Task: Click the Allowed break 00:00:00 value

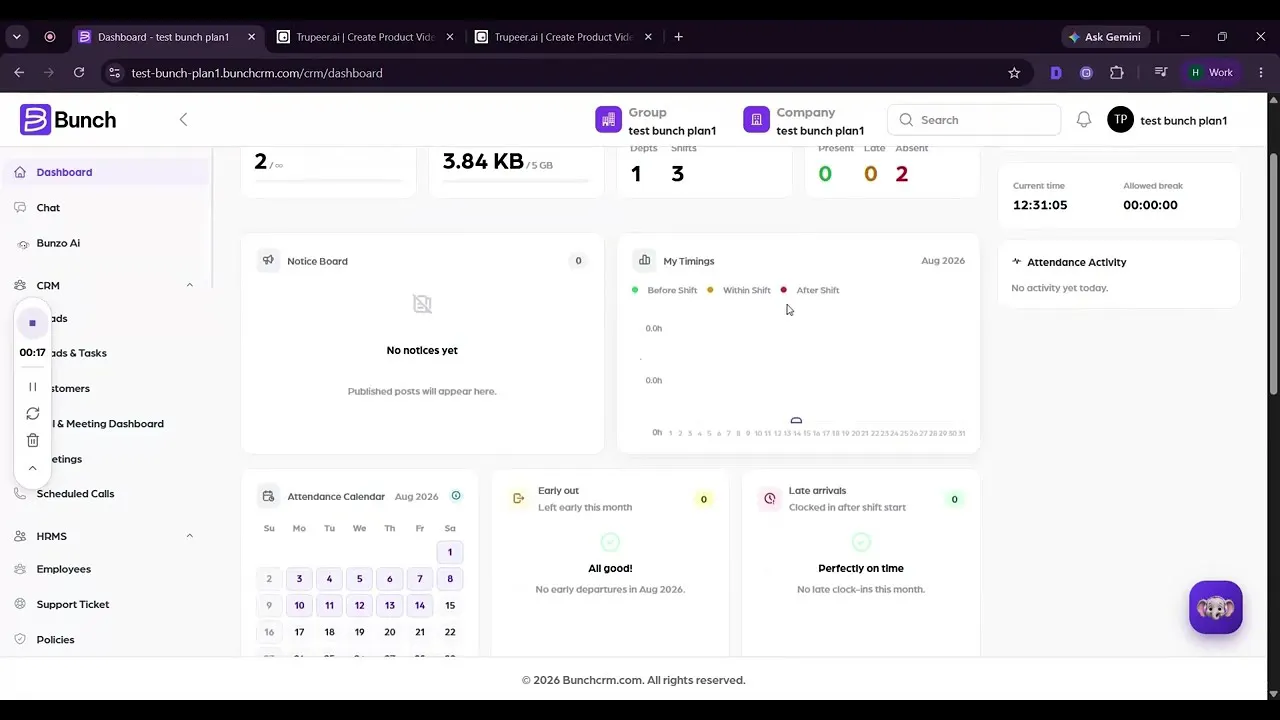Action: click(x=1150, y=205)
